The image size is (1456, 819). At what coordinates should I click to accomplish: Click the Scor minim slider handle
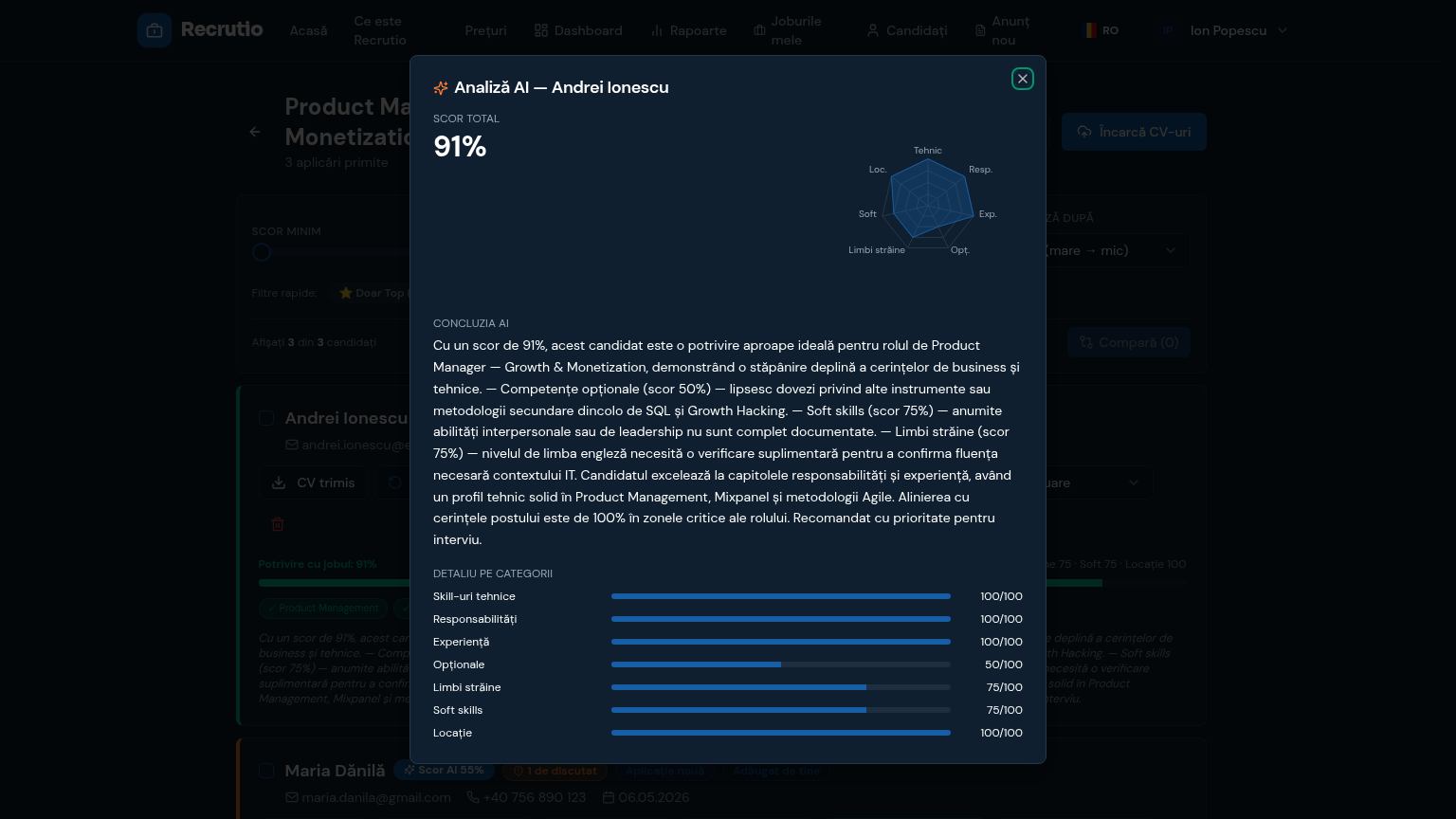[x=262, y=252]
